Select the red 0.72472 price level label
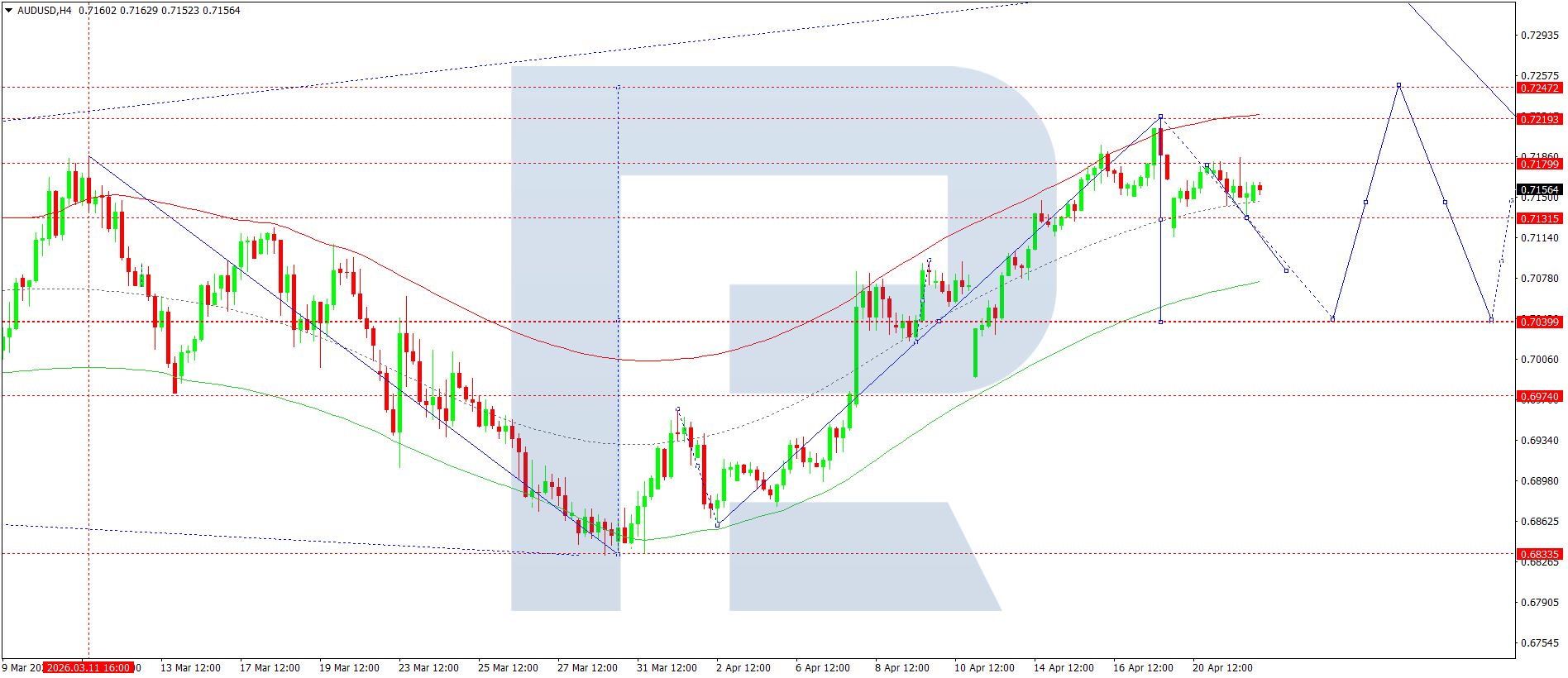 (1539, 88)
